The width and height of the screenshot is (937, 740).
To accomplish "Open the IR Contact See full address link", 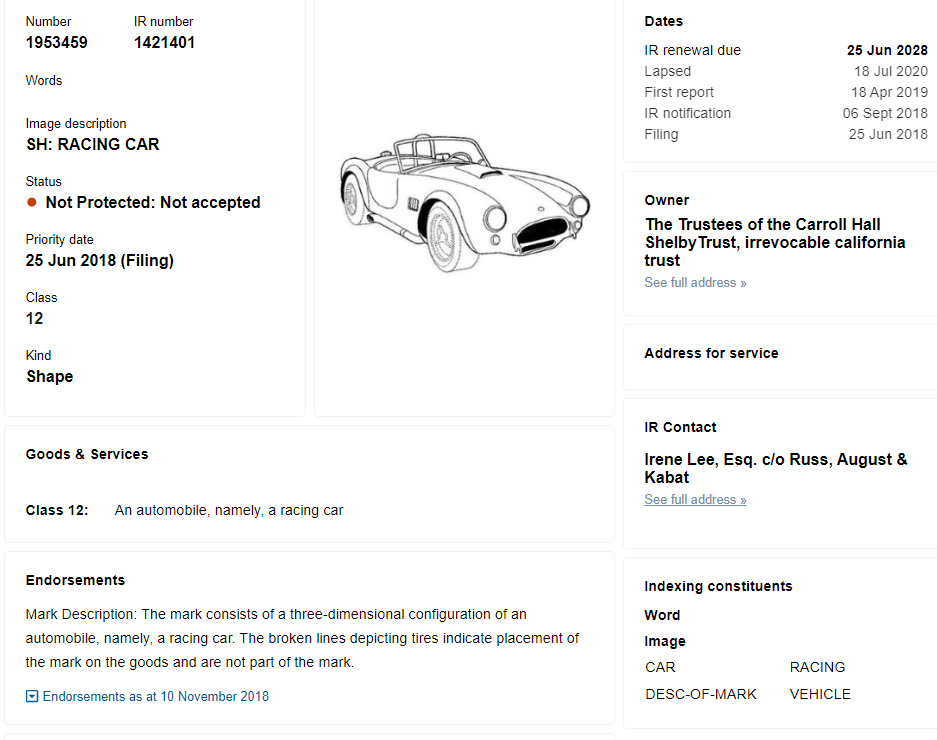I will coord(695,500).
